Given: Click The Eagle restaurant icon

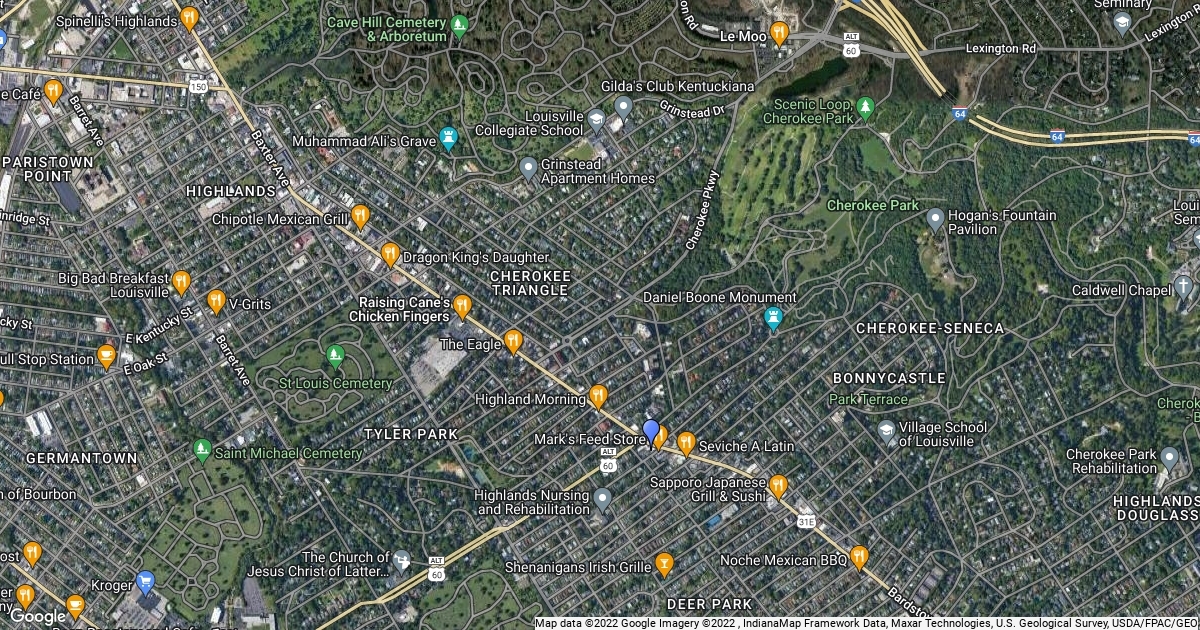Looking at the screenshot, I should click(513, 342).
